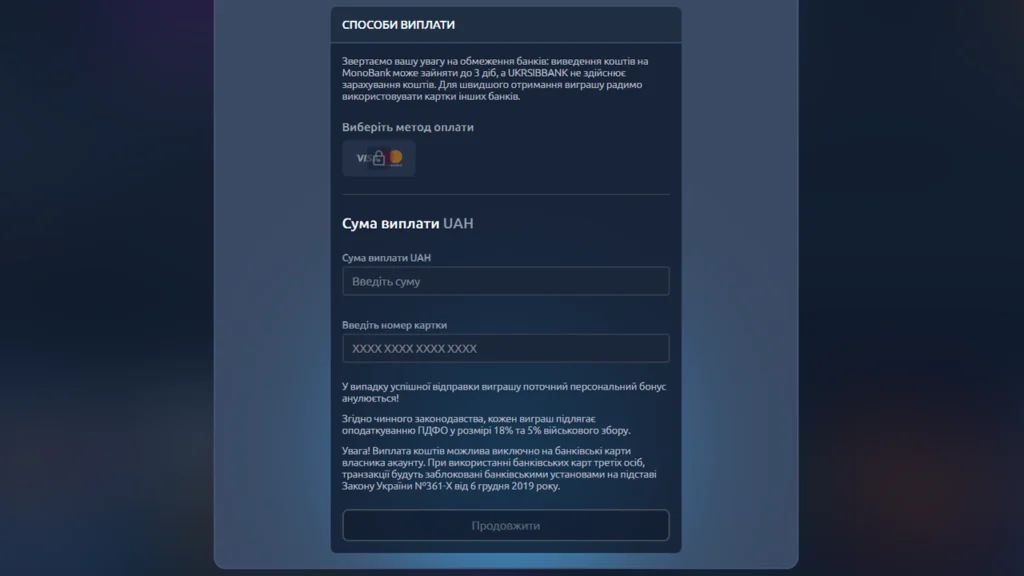Click the 18% and 5% tax notice text
Image resolution: width=1024 pixels, height=576 pixels.
pyautogui.click(x=486, y=424)
